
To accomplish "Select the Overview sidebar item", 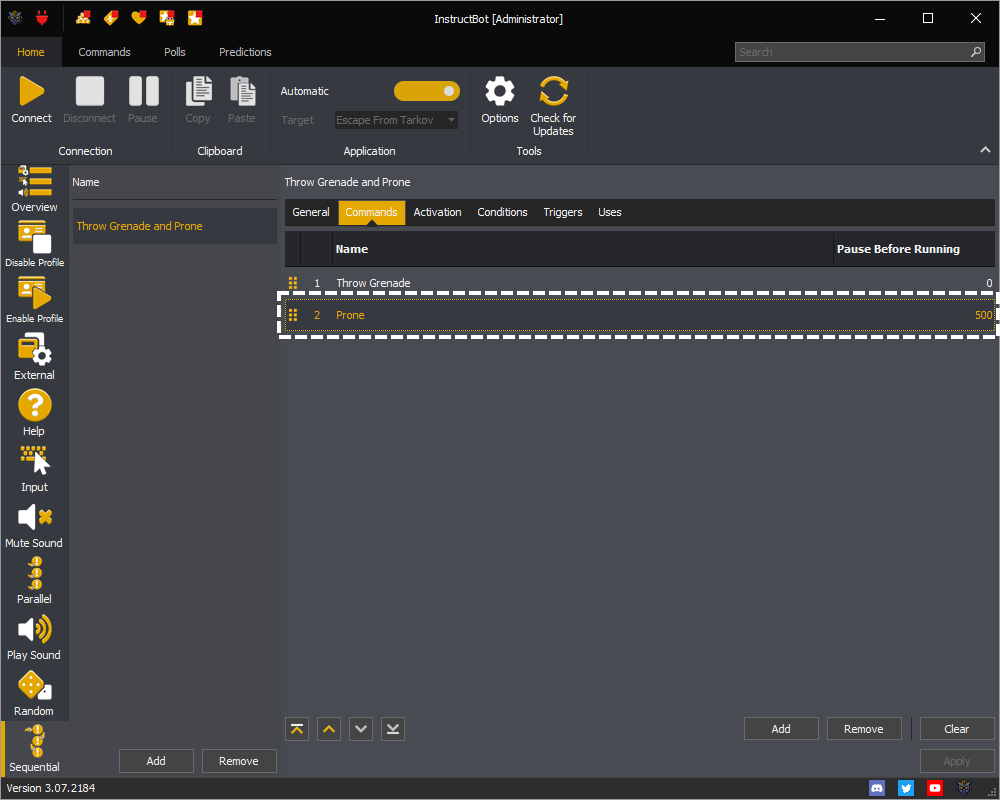I will (34, 189).
